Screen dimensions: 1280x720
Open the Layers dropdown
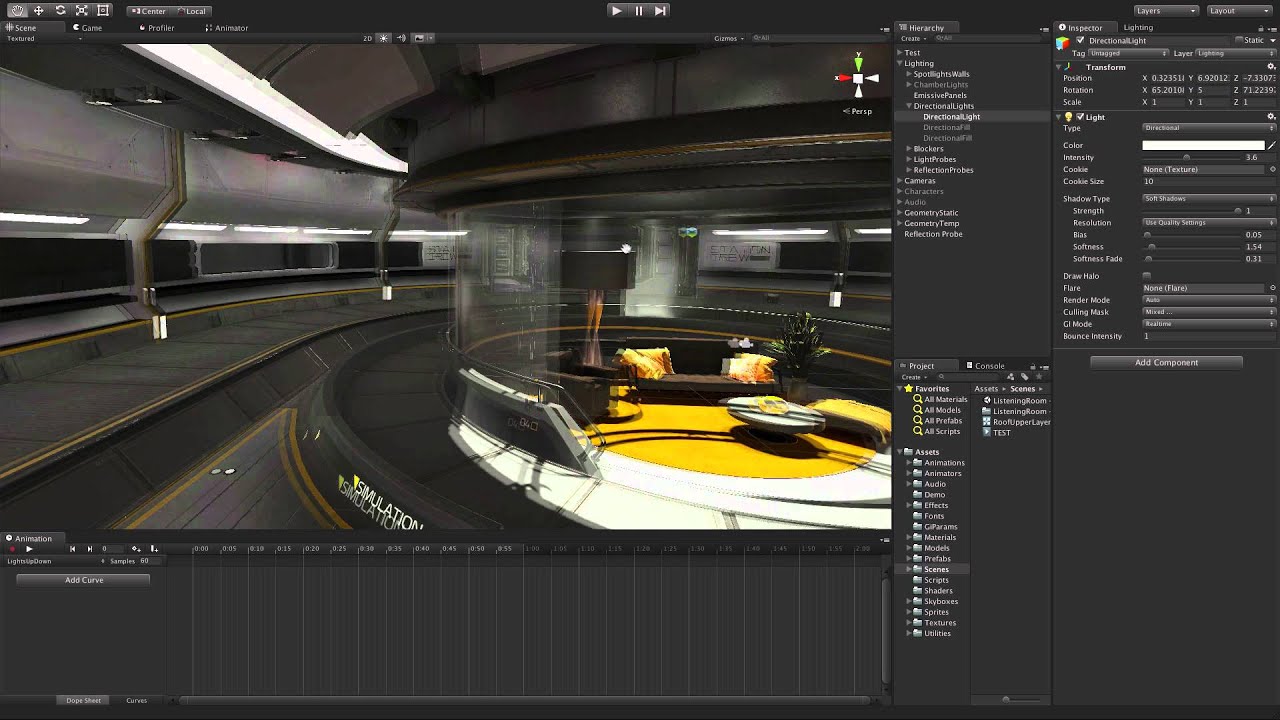[1165, 10]
